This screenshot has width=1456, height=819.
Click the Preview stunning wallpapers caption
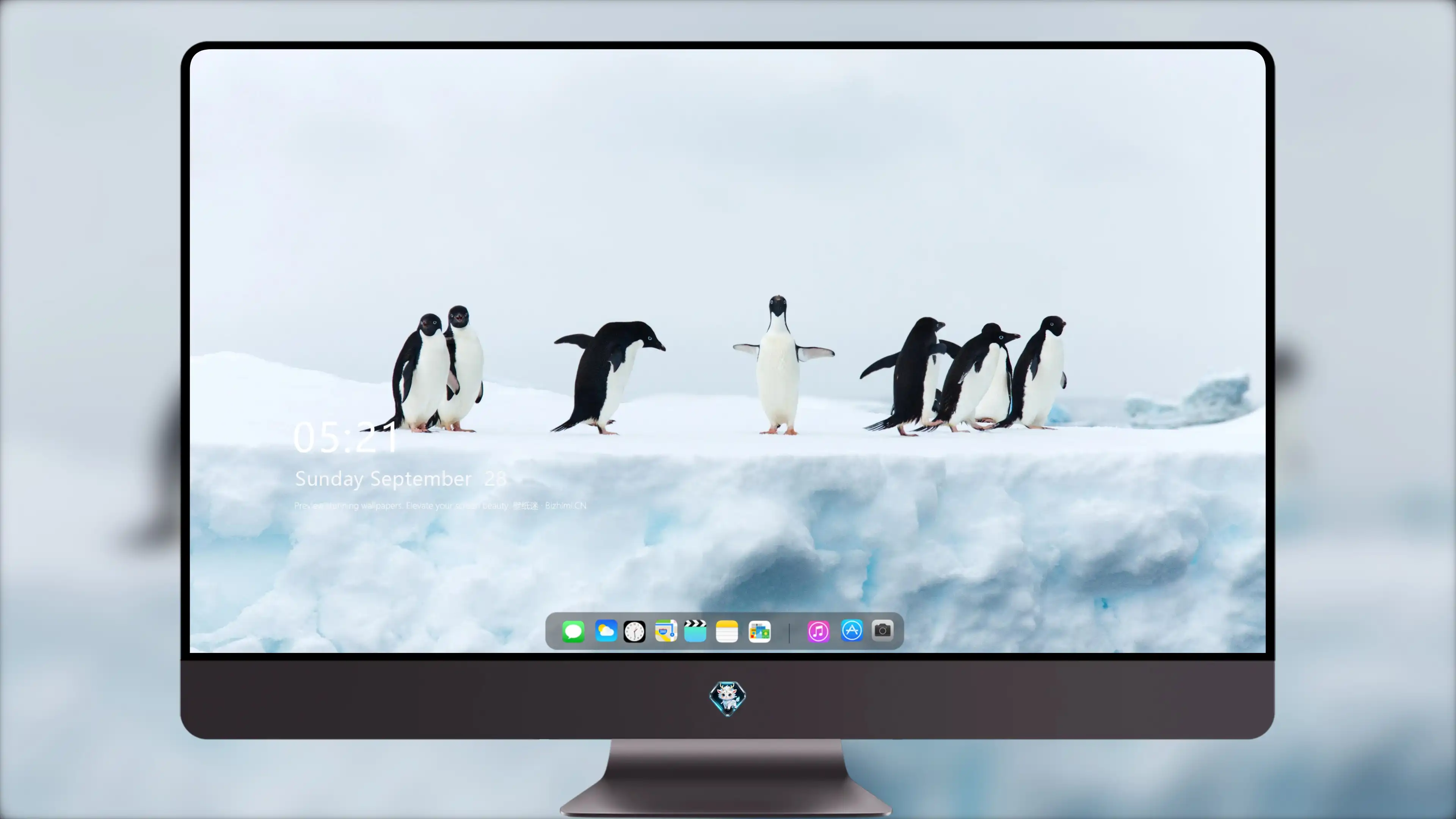pos(440,506)
